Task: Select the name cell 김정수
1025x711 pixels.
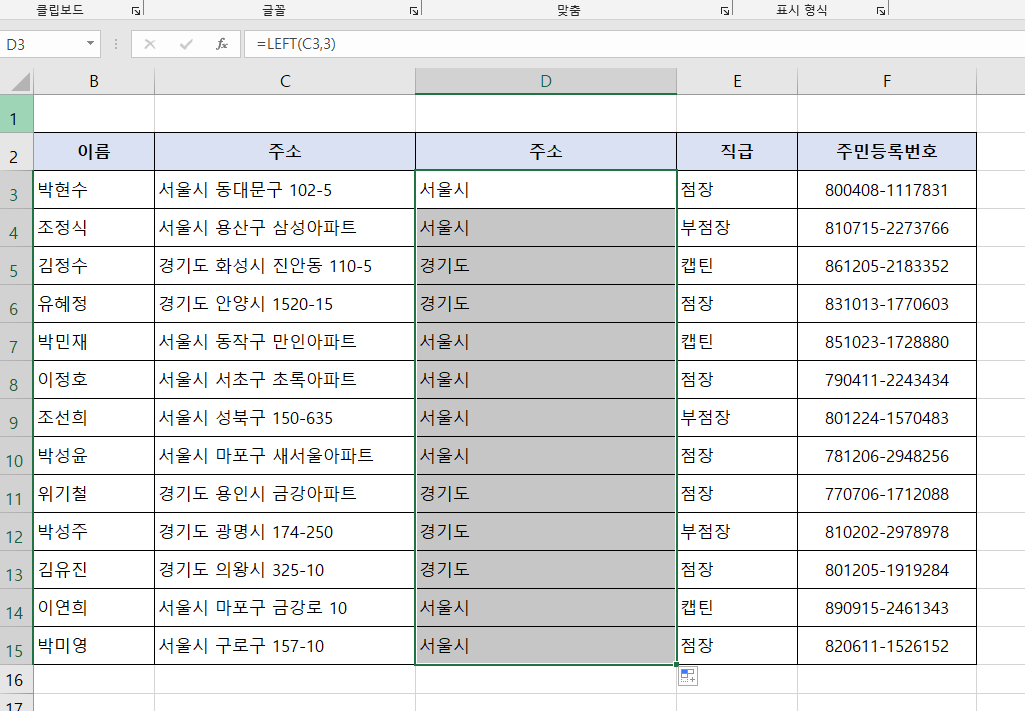Action: pyautogui.click(x=94, y=266)
